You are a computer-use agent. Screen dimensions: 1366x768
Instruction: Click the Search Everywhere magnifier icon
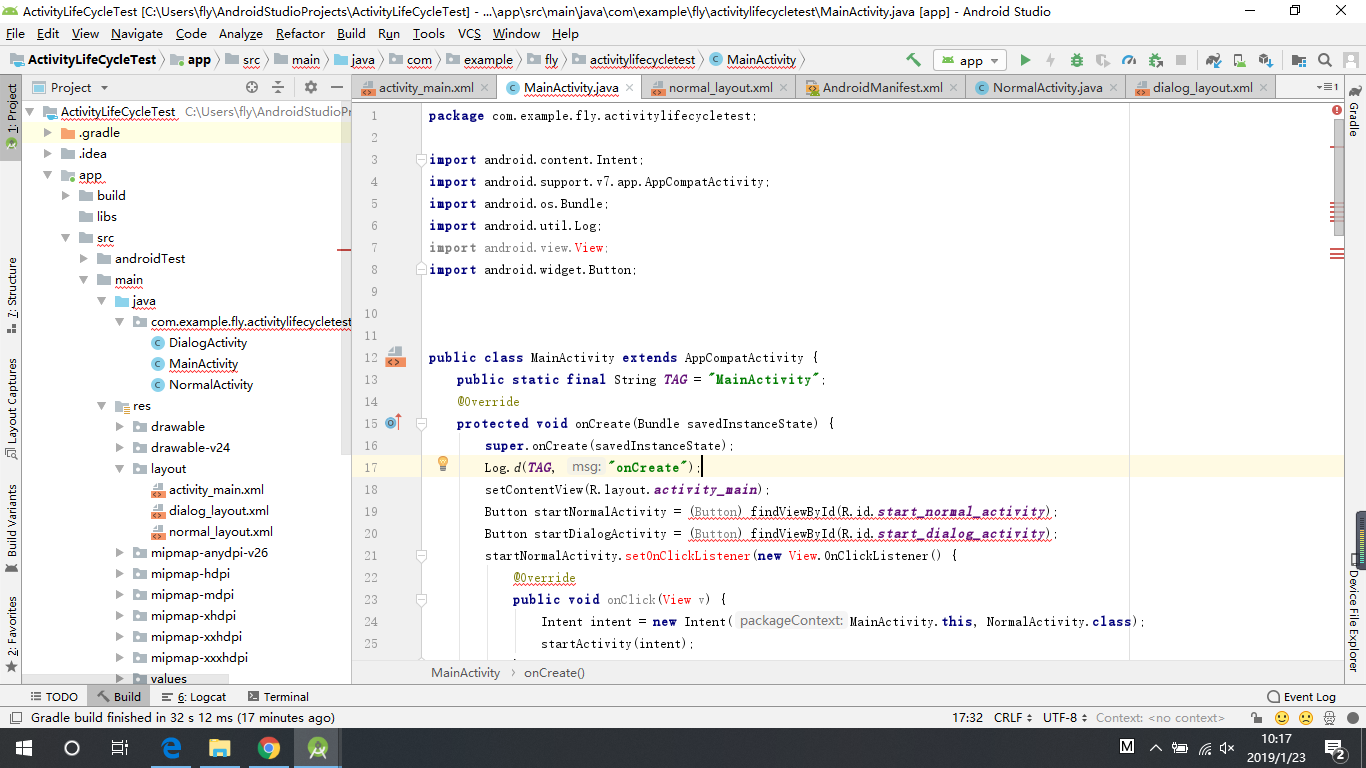(1325, 60)
